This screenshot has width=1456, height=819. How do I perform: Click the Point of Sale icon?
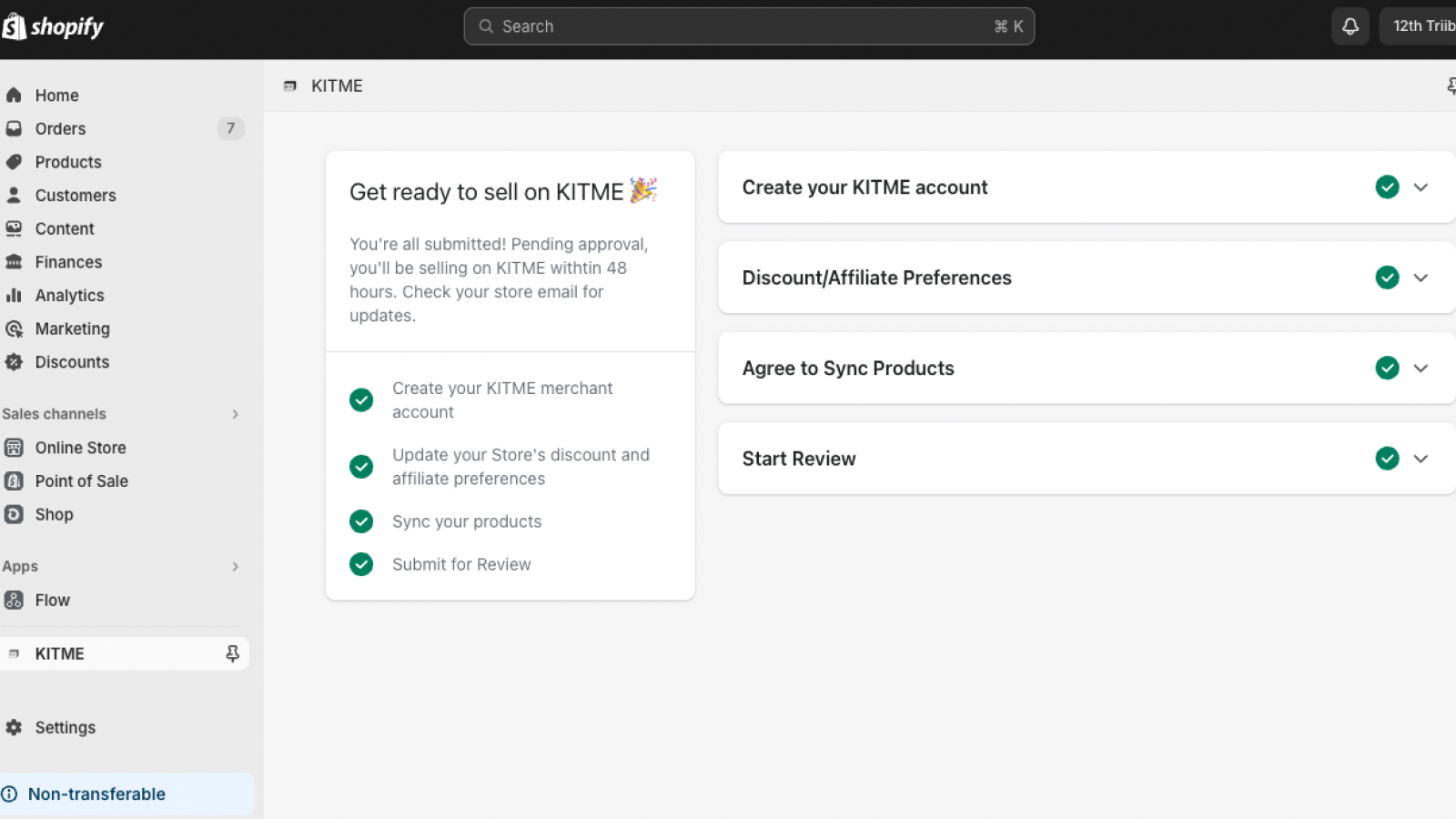coord(14,480)
